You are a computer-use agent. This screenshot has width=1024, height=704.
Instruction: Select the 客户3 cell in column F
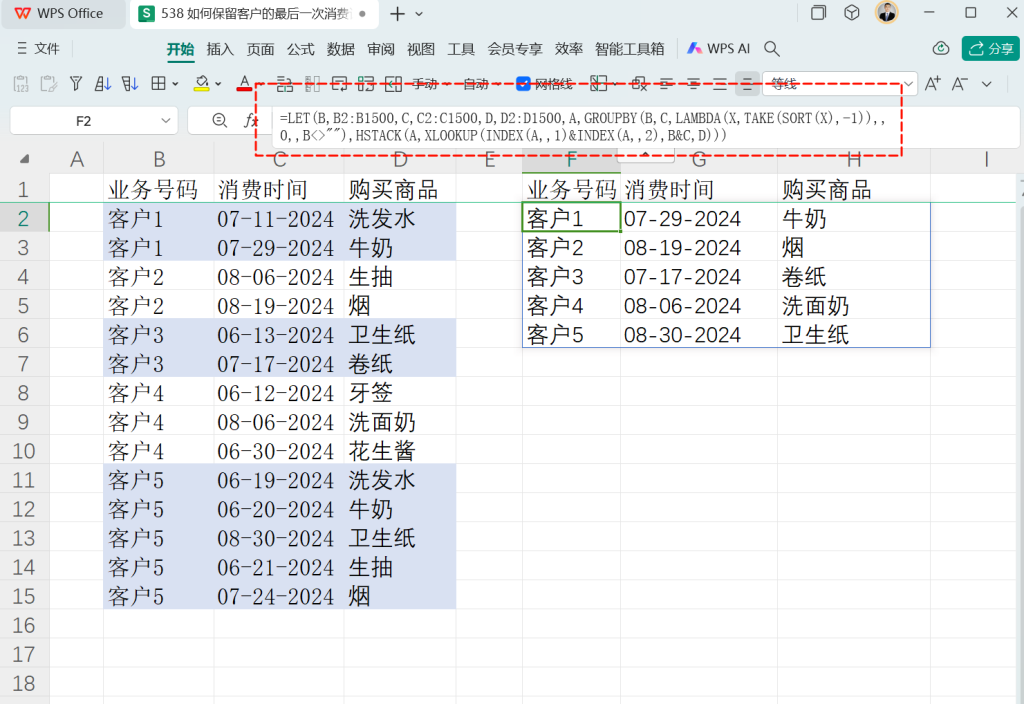click(x=571, y=277)
